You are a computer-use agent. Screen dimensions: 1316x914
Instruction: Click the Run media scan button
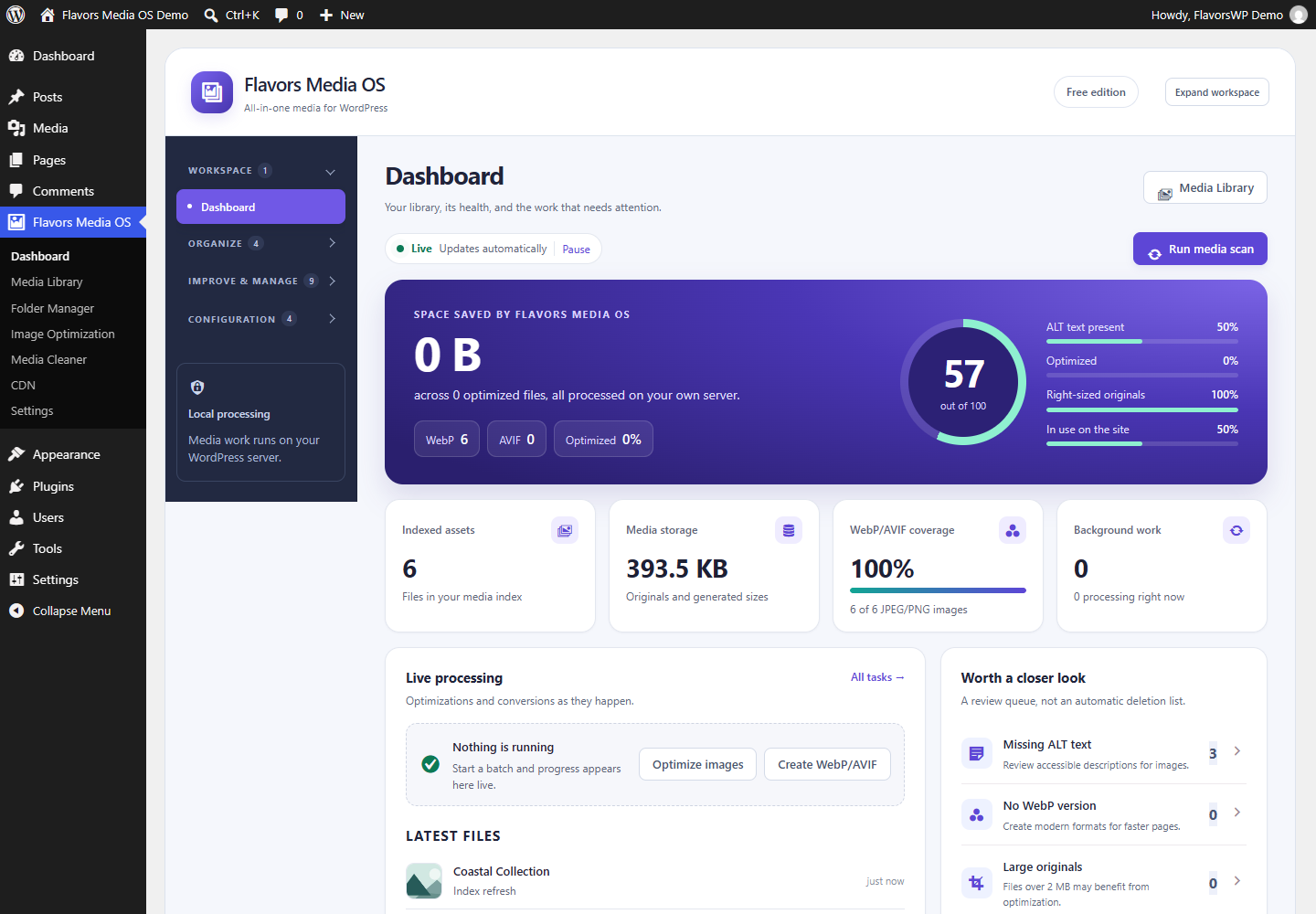pyautogui.click(x=1200, y=249)
